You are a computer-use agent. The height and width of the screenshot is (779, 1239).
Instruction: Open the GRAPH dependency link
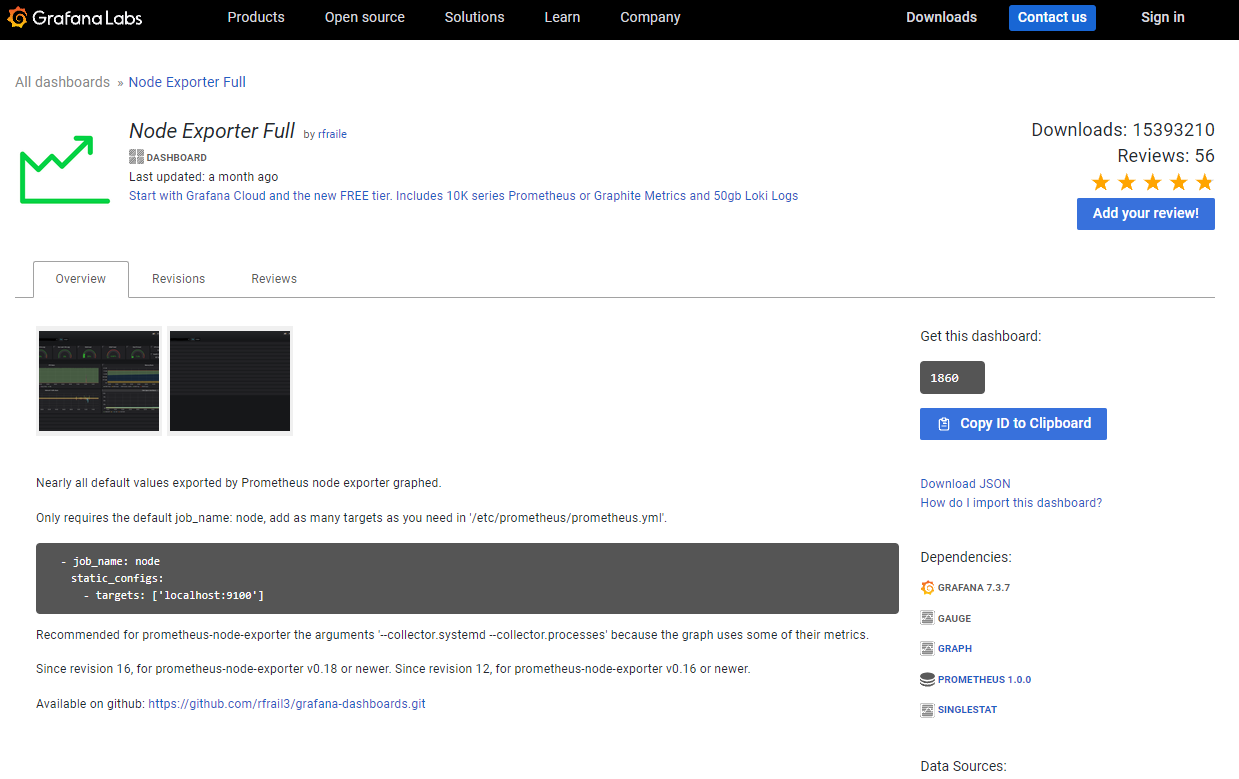pos(954,649)
